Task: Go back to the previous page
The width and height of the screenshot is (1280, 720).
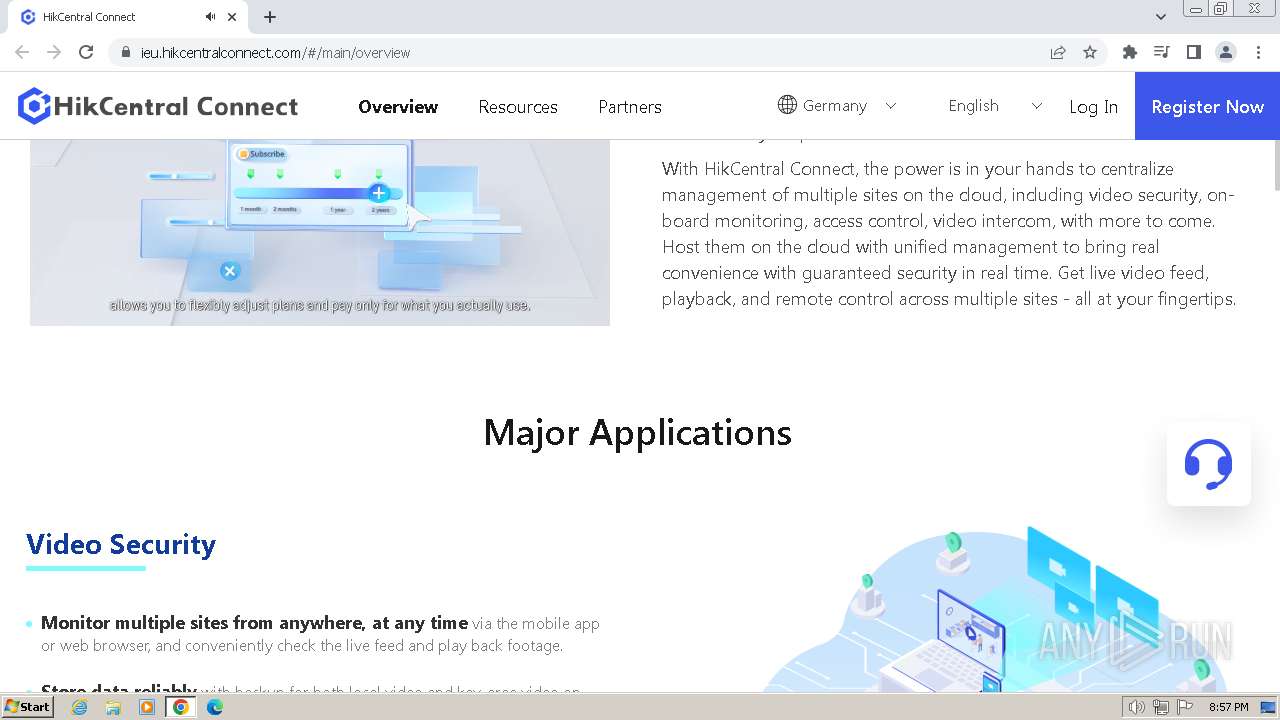Action: point(22,52)
